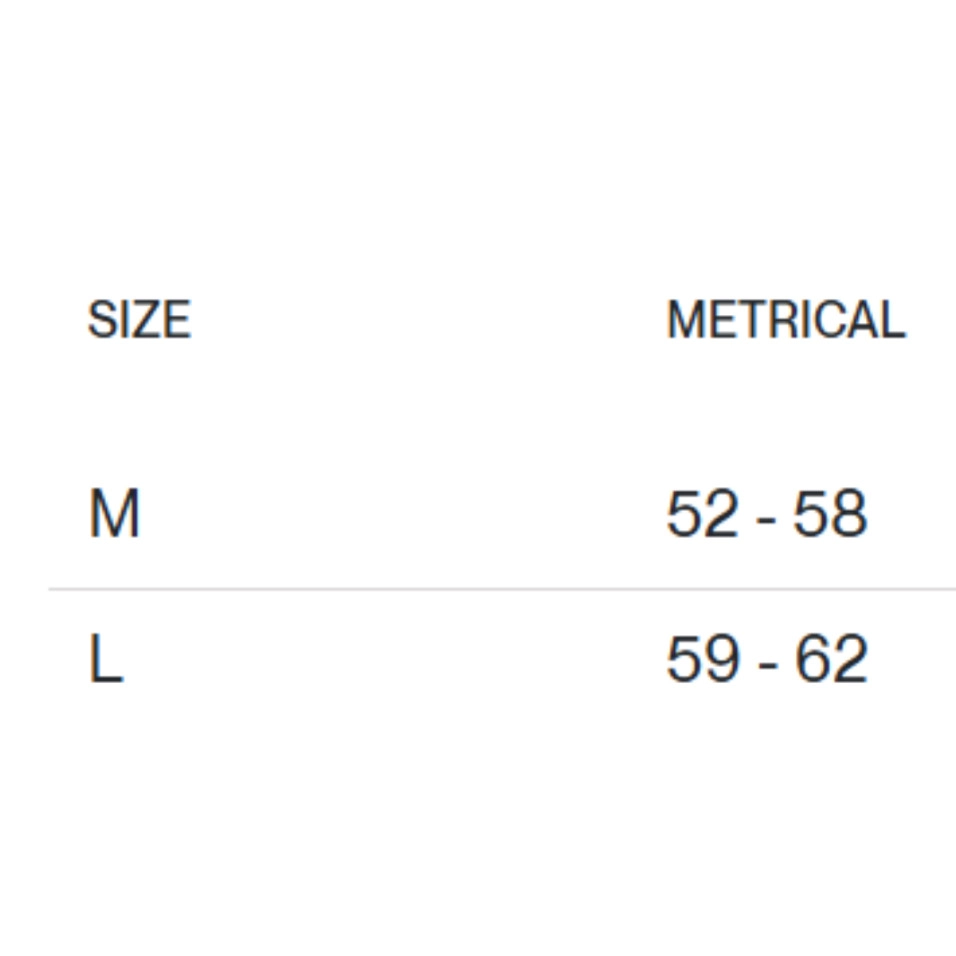Click the SIZE column header
Screen dimensions: 956x956
coord(139,320)
